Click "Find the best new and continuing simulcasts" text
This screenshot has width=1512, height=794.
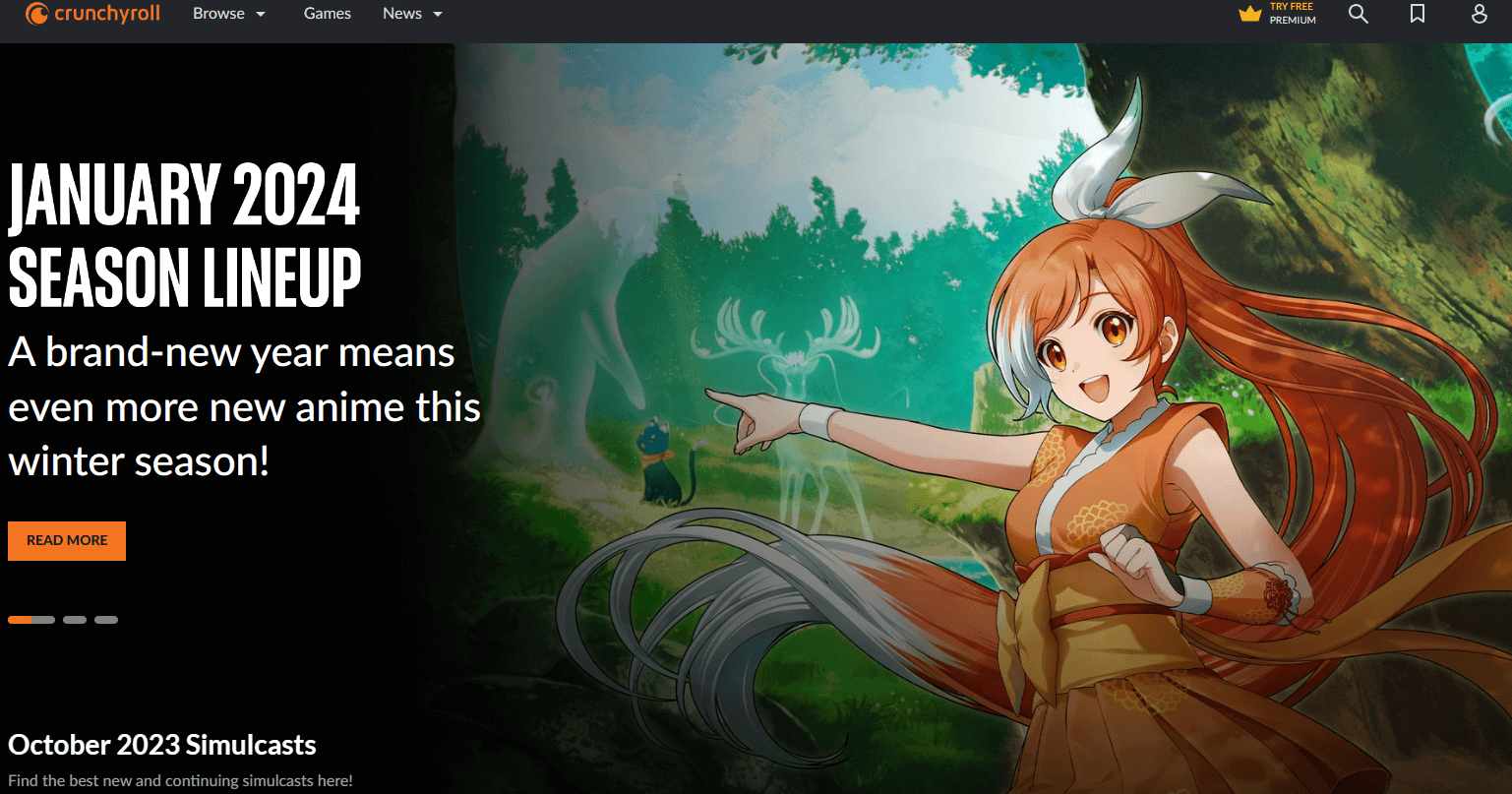pos(180,780)
